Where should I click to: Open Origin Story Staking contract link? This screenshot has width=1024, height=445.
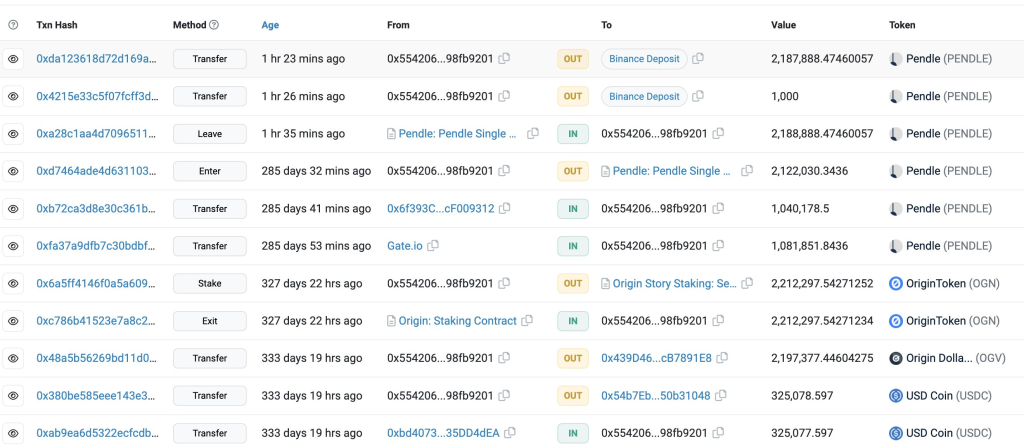(x=675, y=284)
